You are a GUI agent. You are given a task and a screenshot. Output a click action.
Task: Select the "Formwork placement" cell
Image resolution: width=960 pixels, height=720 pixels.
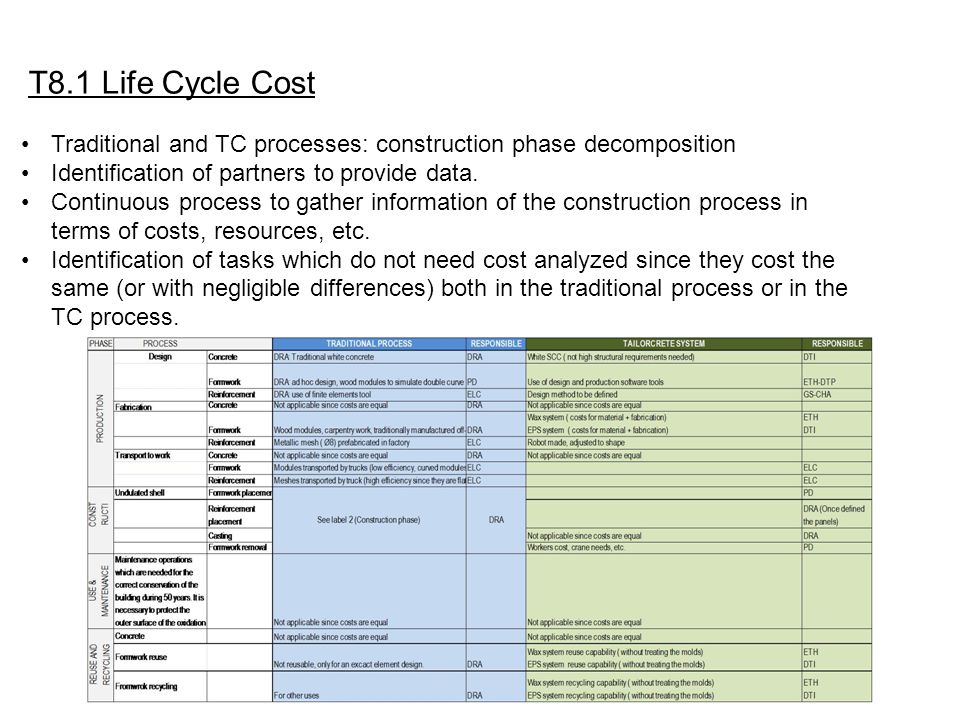(x=239, y=493)
